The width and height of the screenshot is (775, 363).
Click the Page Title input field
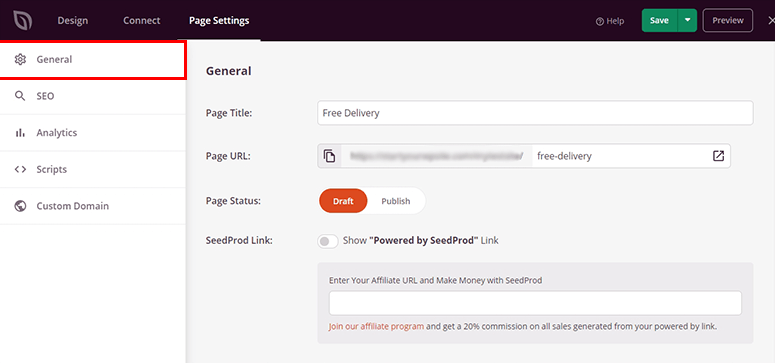(x=535, y=113)
